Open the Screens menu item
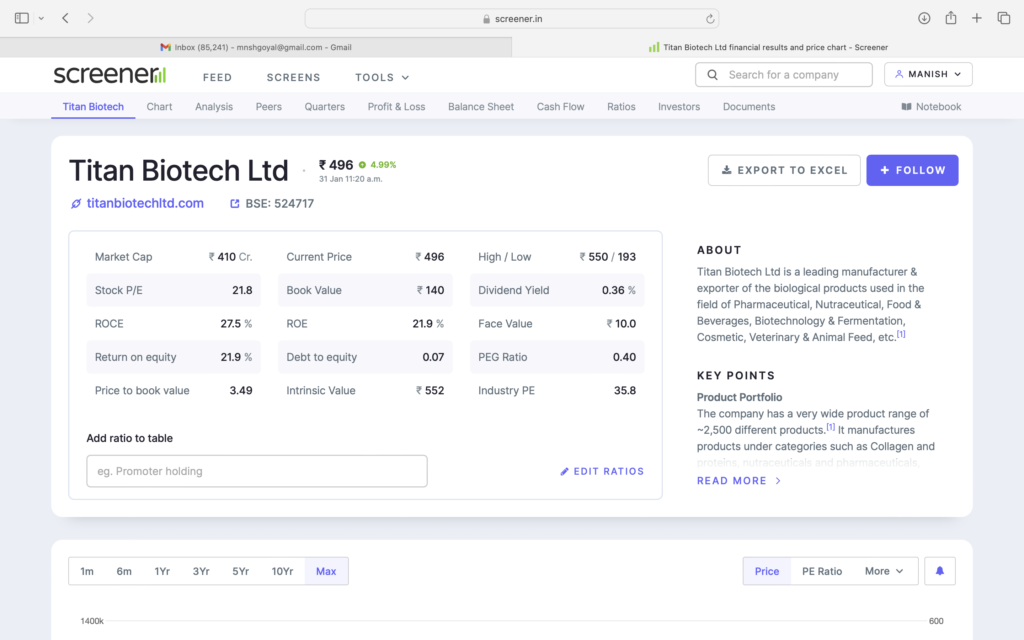The width and height of the screenshot is (1024, 640). coord(293,77)
